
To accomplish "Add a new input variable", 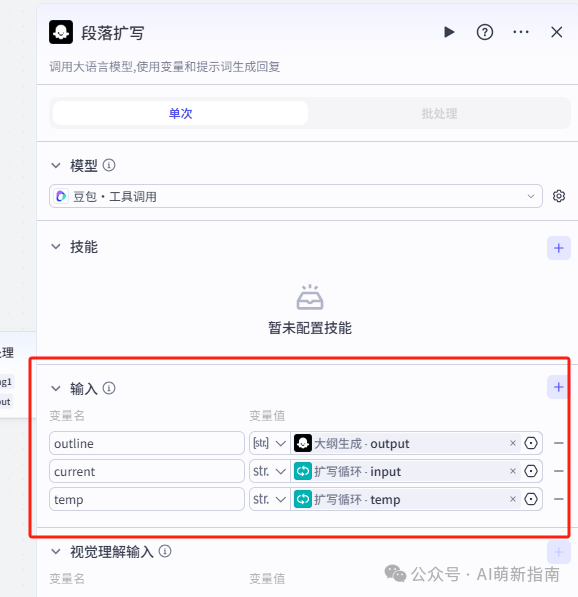I will point(559,387).
